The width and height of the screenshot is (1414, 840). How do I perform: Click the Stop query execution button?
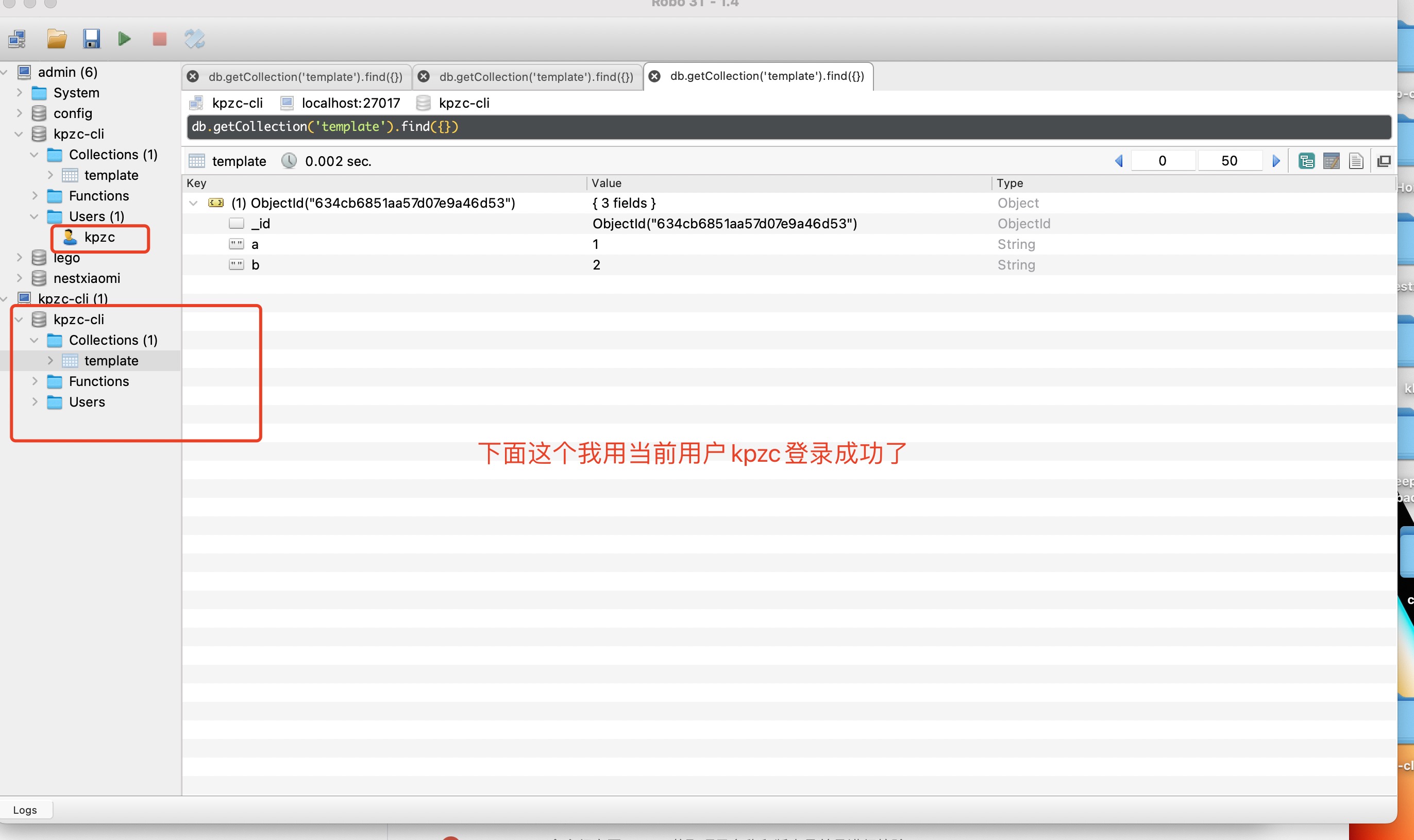coord(159,39)
